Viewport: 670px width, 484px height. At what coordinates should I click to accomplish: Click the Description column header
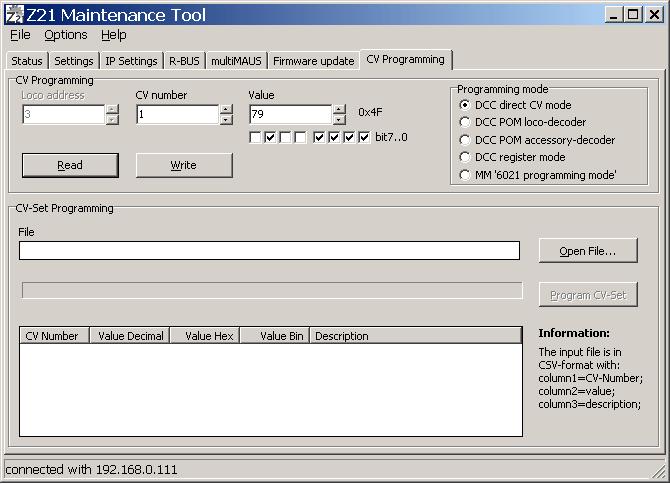416,336
